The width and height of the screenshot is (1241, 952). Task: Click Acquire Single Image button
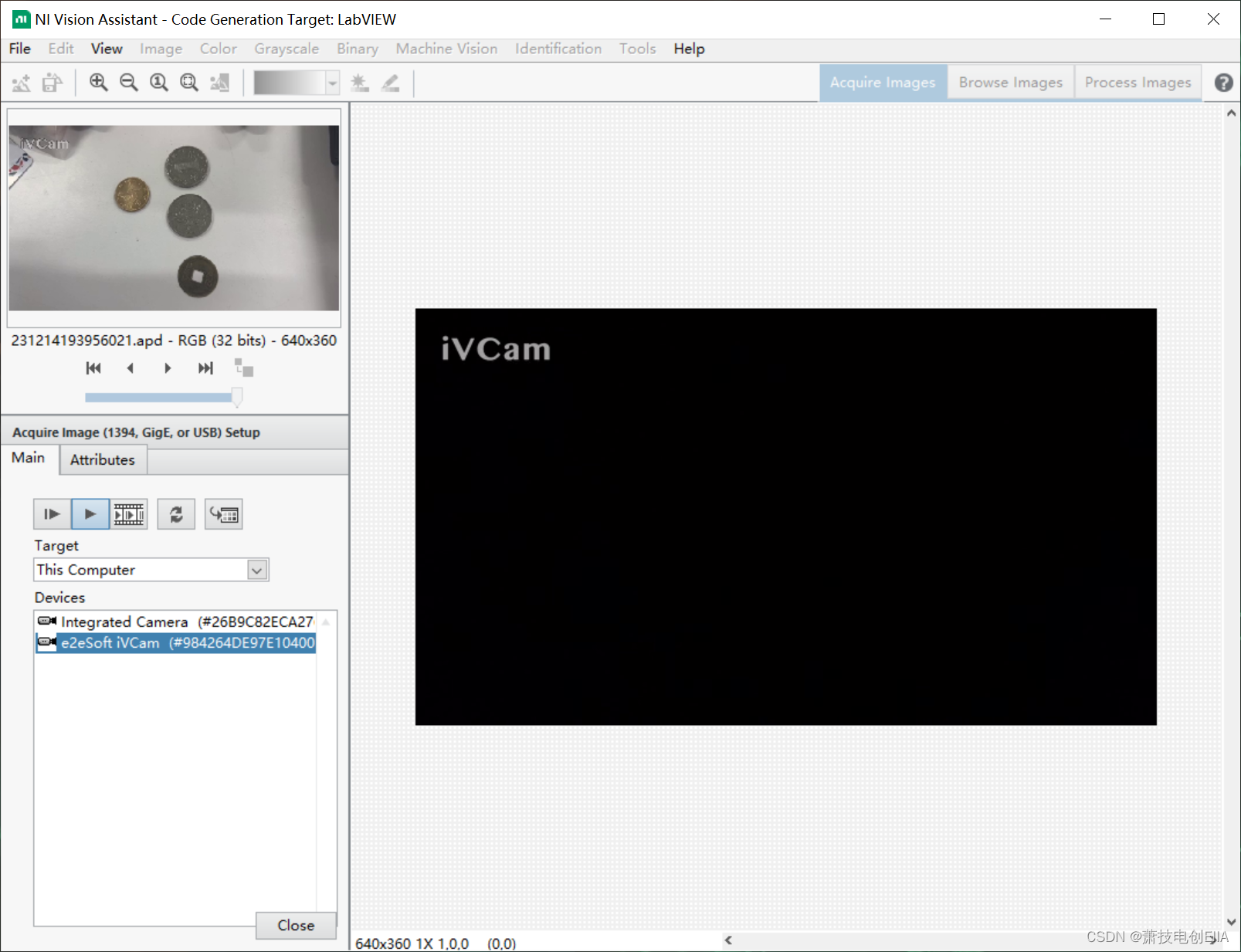[52, 514]
